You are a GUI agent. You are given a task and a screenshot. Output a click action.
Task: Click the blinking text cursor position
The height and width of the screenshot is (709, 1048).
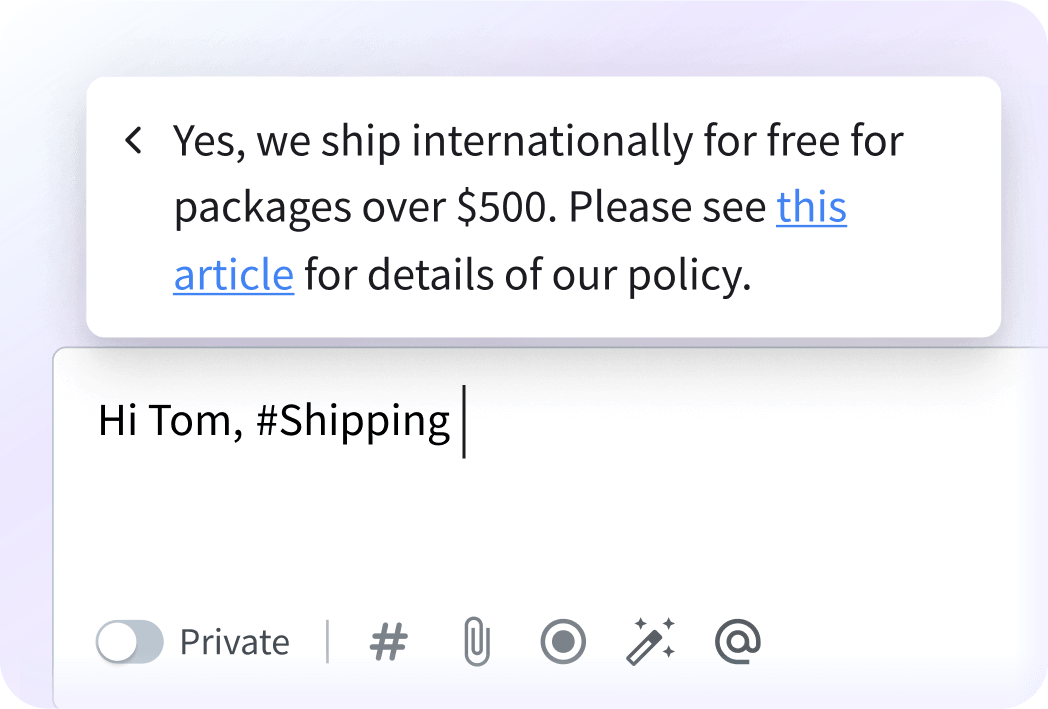point(462,421)
